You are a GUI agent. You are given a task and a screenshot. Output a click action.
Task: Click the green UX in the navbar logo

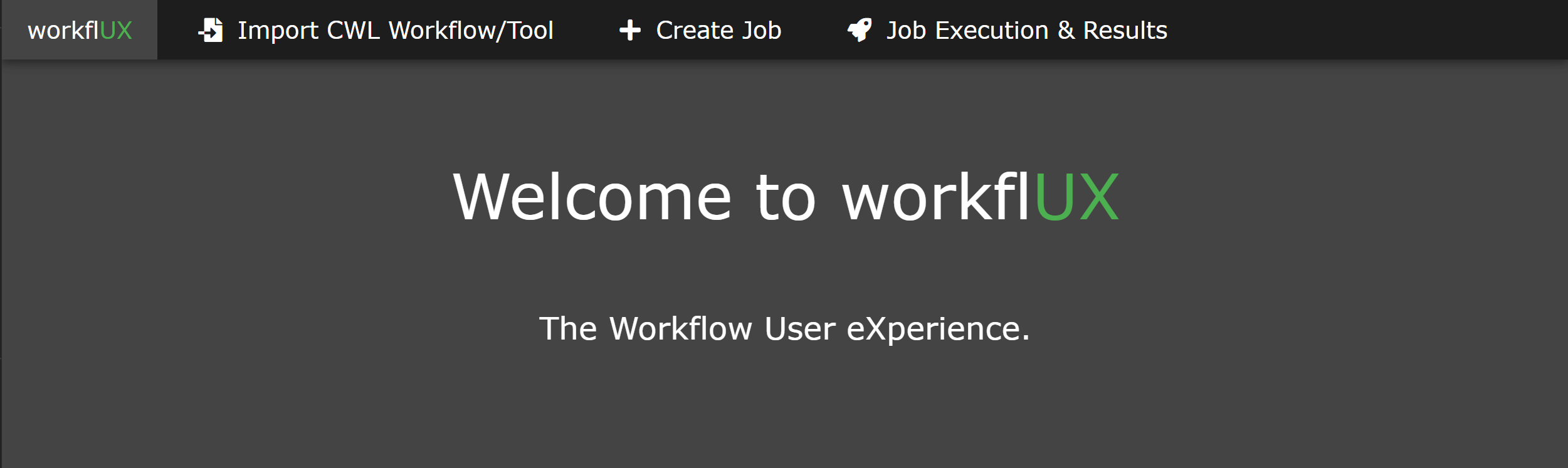[x=116, y=30]
